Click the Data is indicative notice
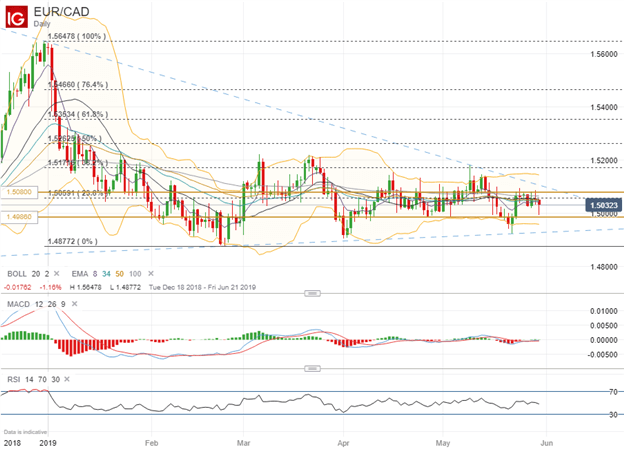The width and height of the screenshot is (624, 449). click(x=25, y=432)
